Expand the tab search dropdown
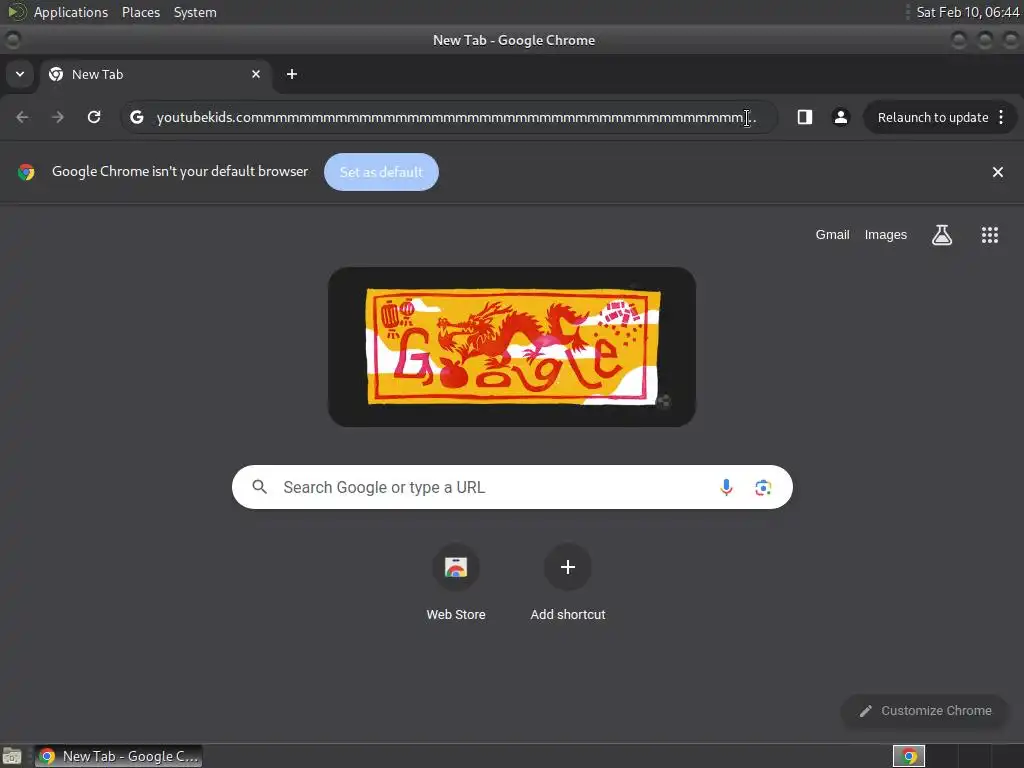 tap(20, 74)
